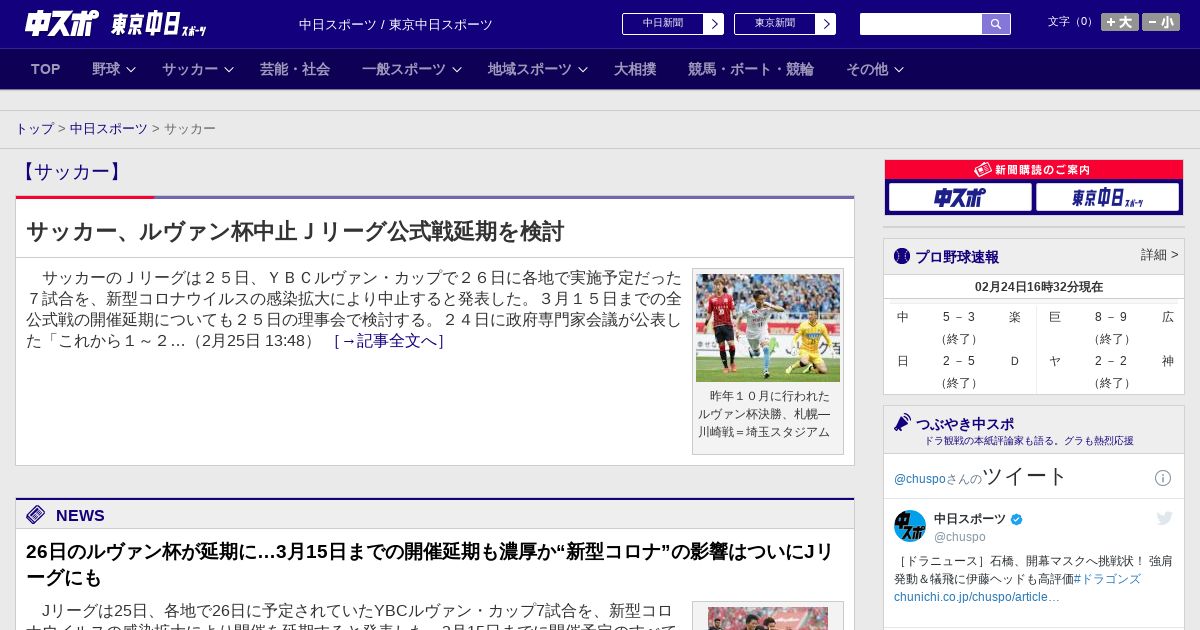Screen dimensions: 1200x630
Task: Click 中 5-3 楽 score cell
Action: (x=959, y=327)
